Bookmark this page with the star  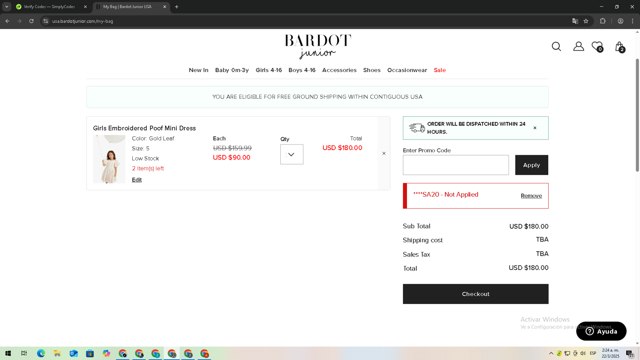tap(586, 21)
